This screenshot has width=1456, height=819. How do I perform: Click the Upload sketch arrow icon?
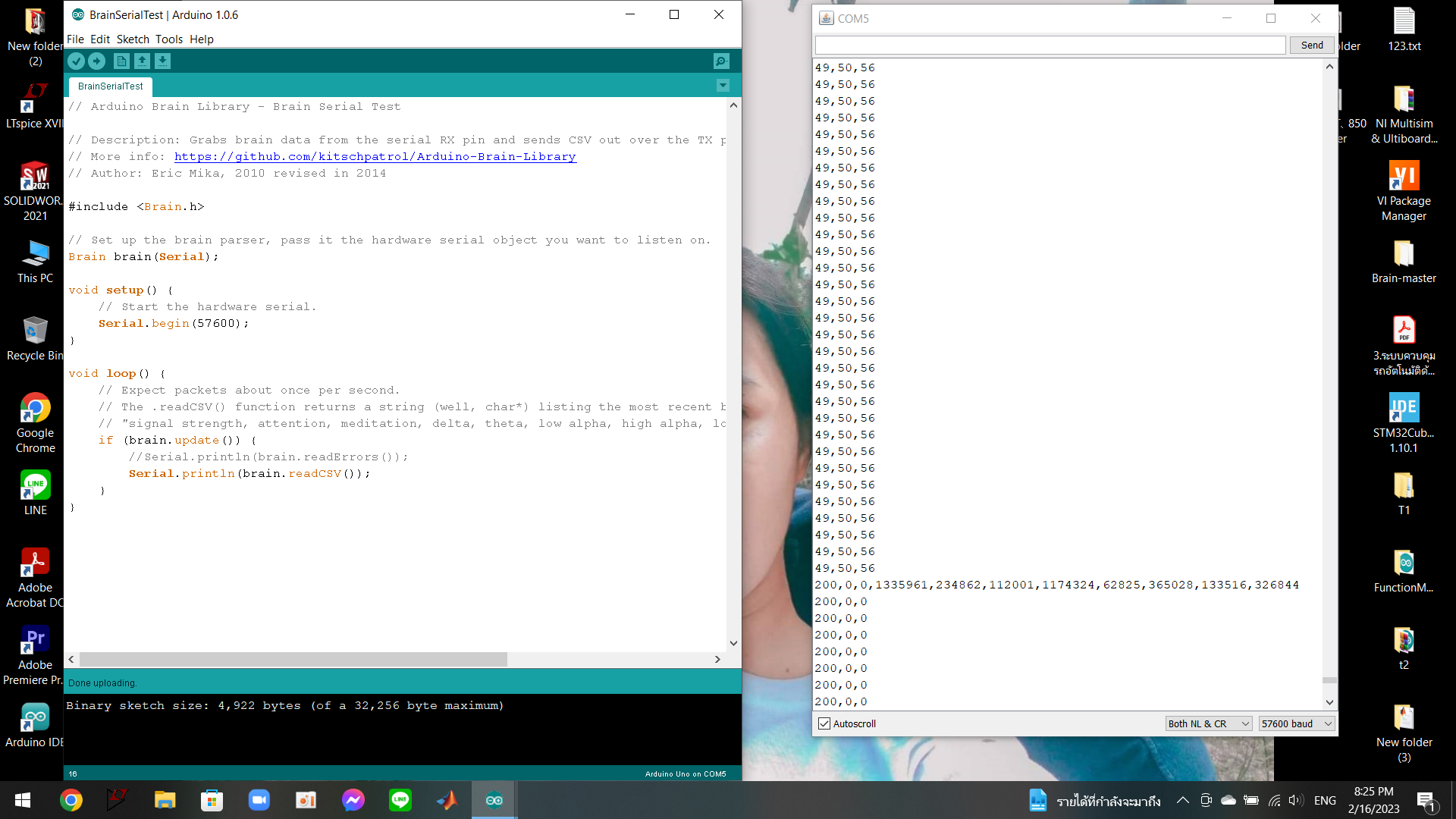97,61
